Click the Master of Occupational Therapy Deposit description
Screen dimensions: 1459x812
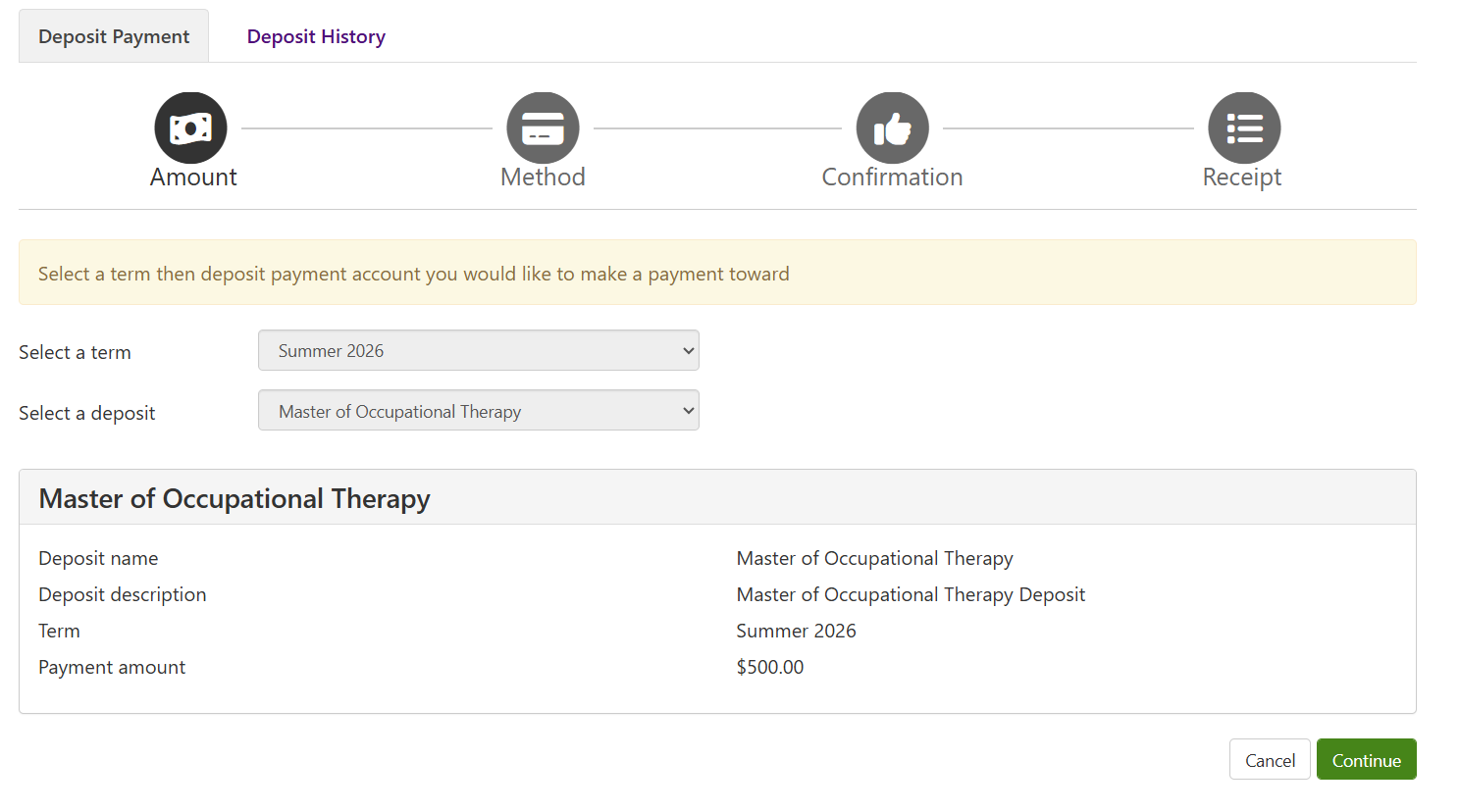tap(911, 595)
